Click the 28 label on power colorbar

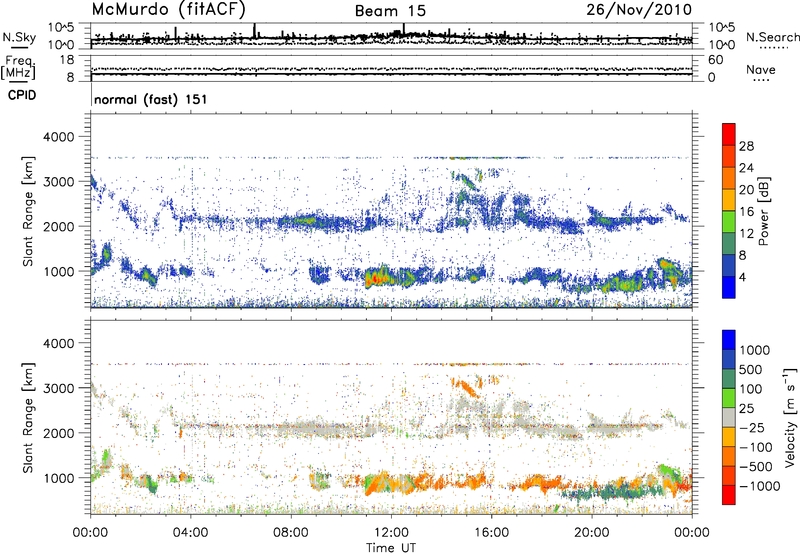pyautogui.click(x=746, y=146)
